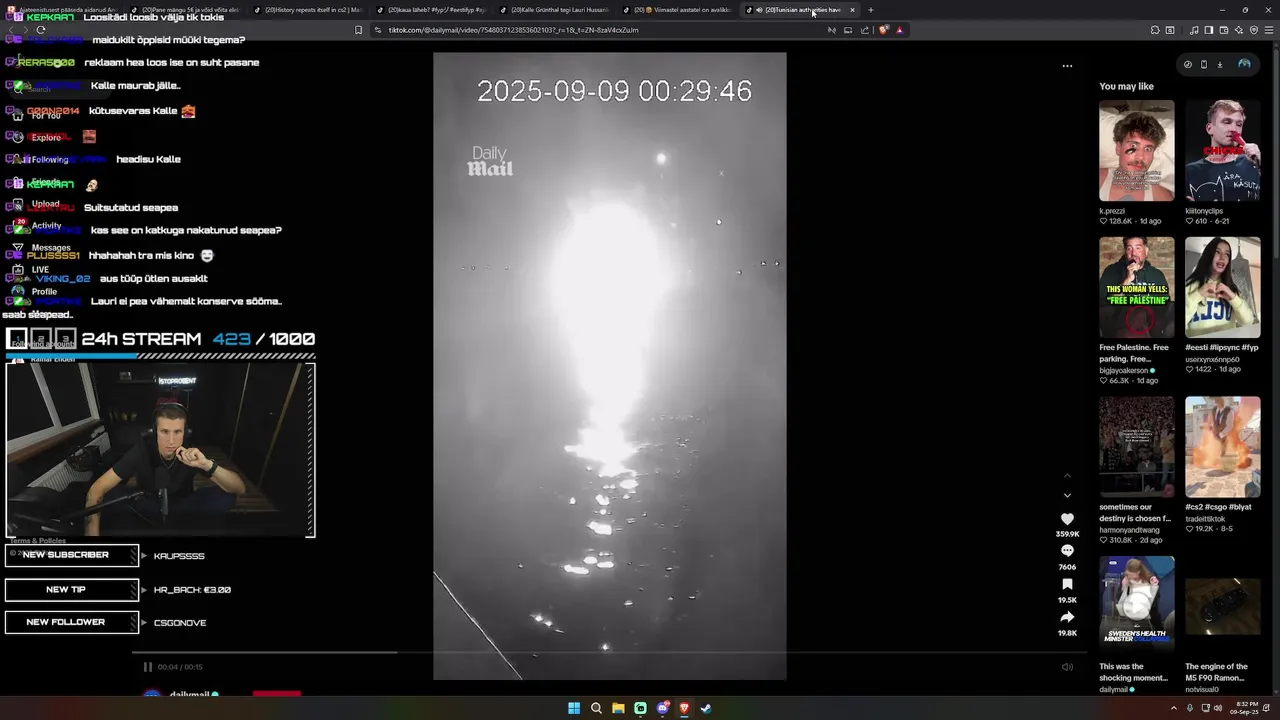The image size is (1280, 720).
Task: Click the Brave shields icon in address bar
Action: 883,30
